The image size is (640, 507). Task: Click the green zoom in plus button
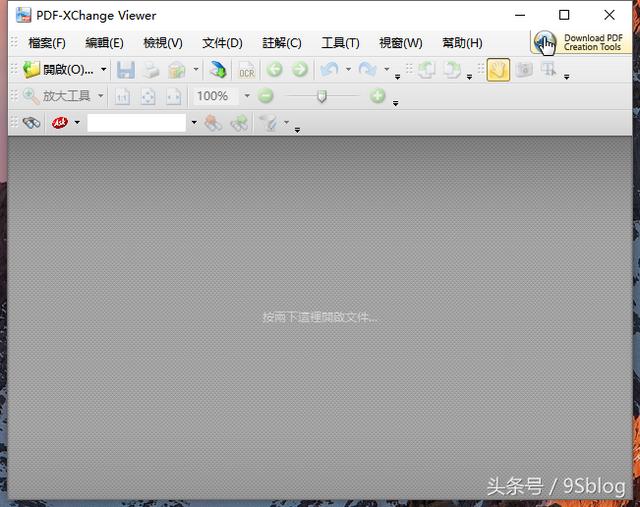(378, 96)
